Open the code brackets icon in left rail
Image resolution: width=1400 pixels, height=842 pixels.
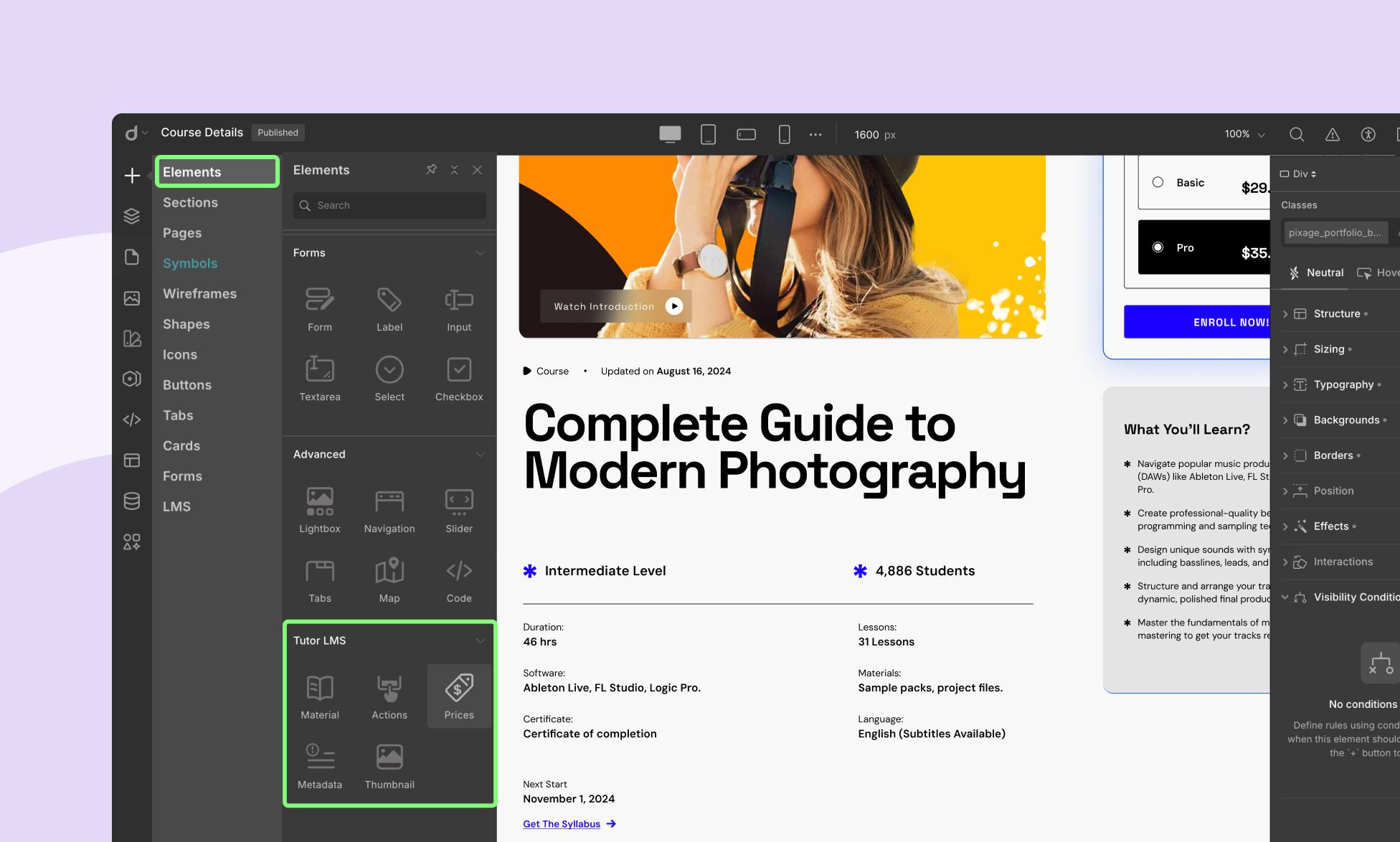pyautogui.click(x=132, y=420)
